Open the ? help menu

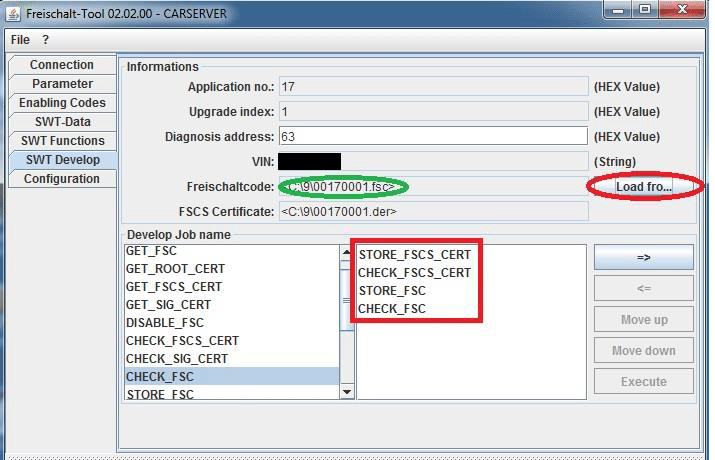45,40
